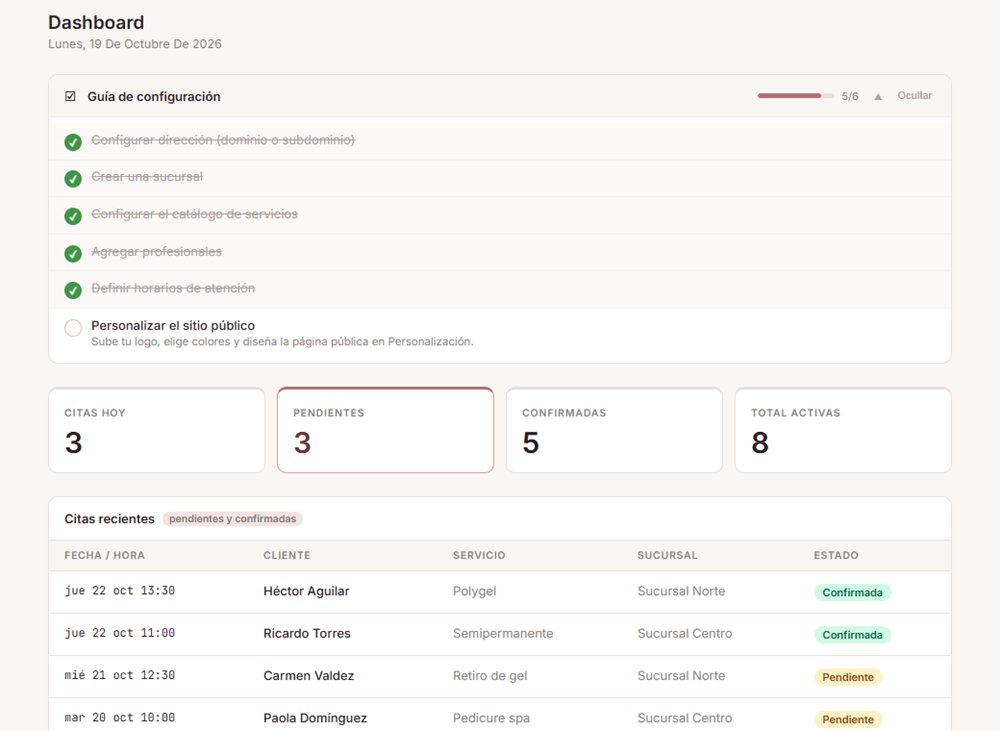Click the mié 21 oct 12:30 date cell

click(120, 675)
